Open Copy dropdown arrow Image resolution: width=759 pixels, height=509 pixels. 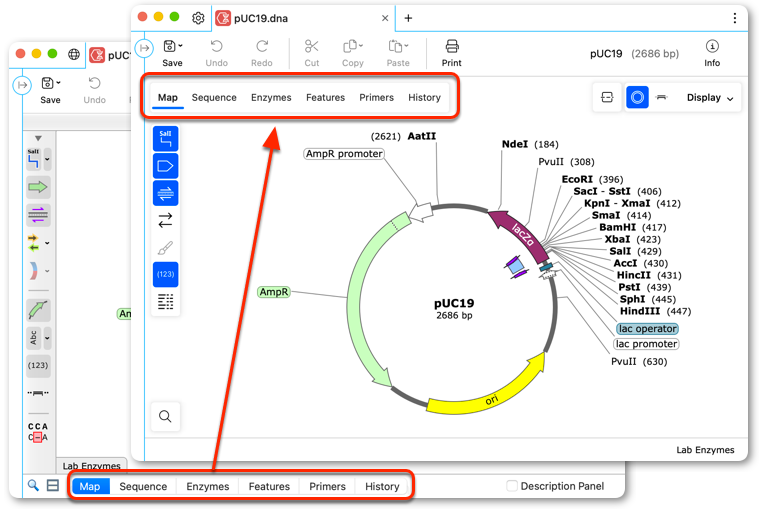(x=361, y=46)
